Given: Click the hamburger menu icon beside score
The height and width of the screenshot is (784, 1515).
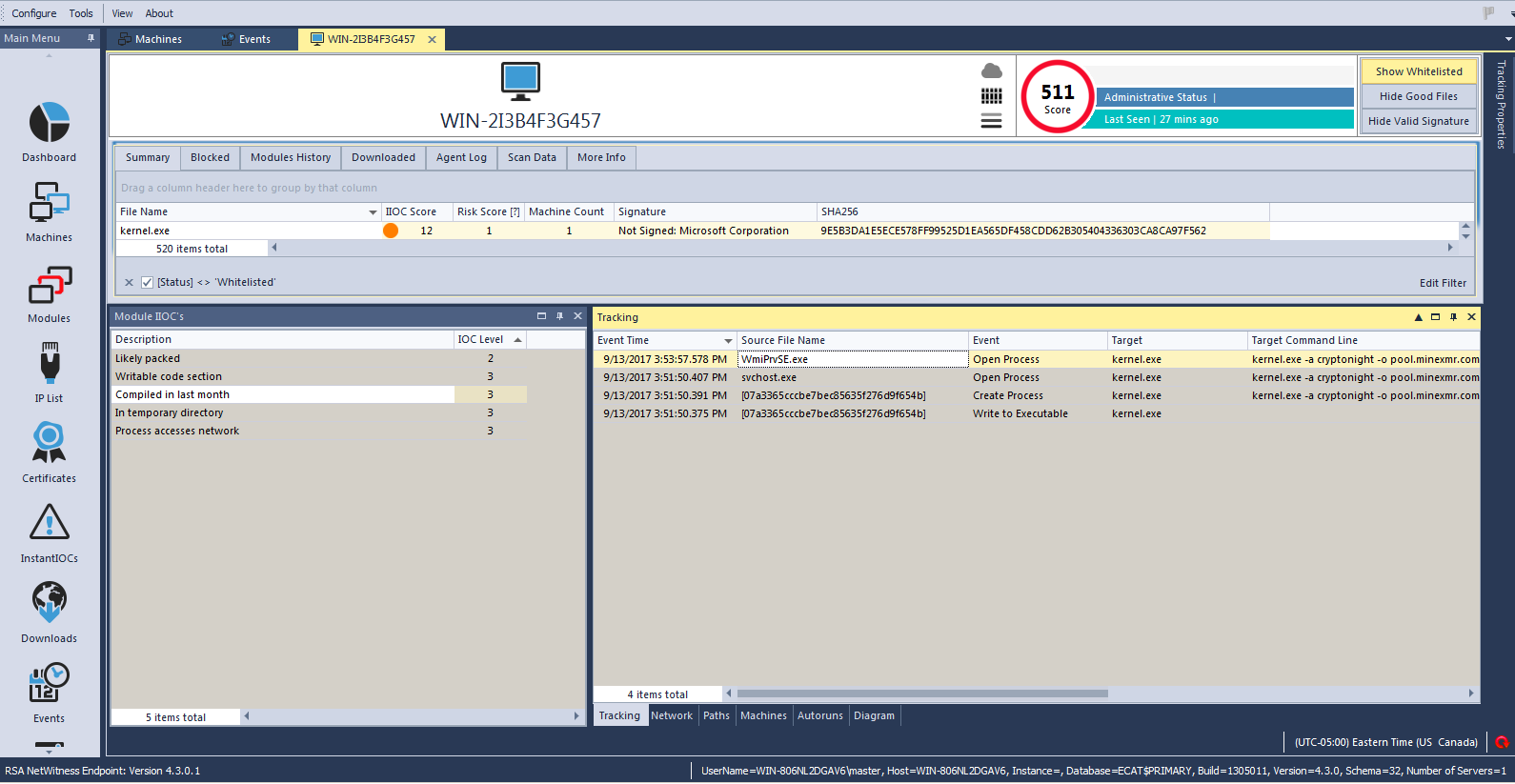Looking at the screenshot, I should tap(991, 121).
